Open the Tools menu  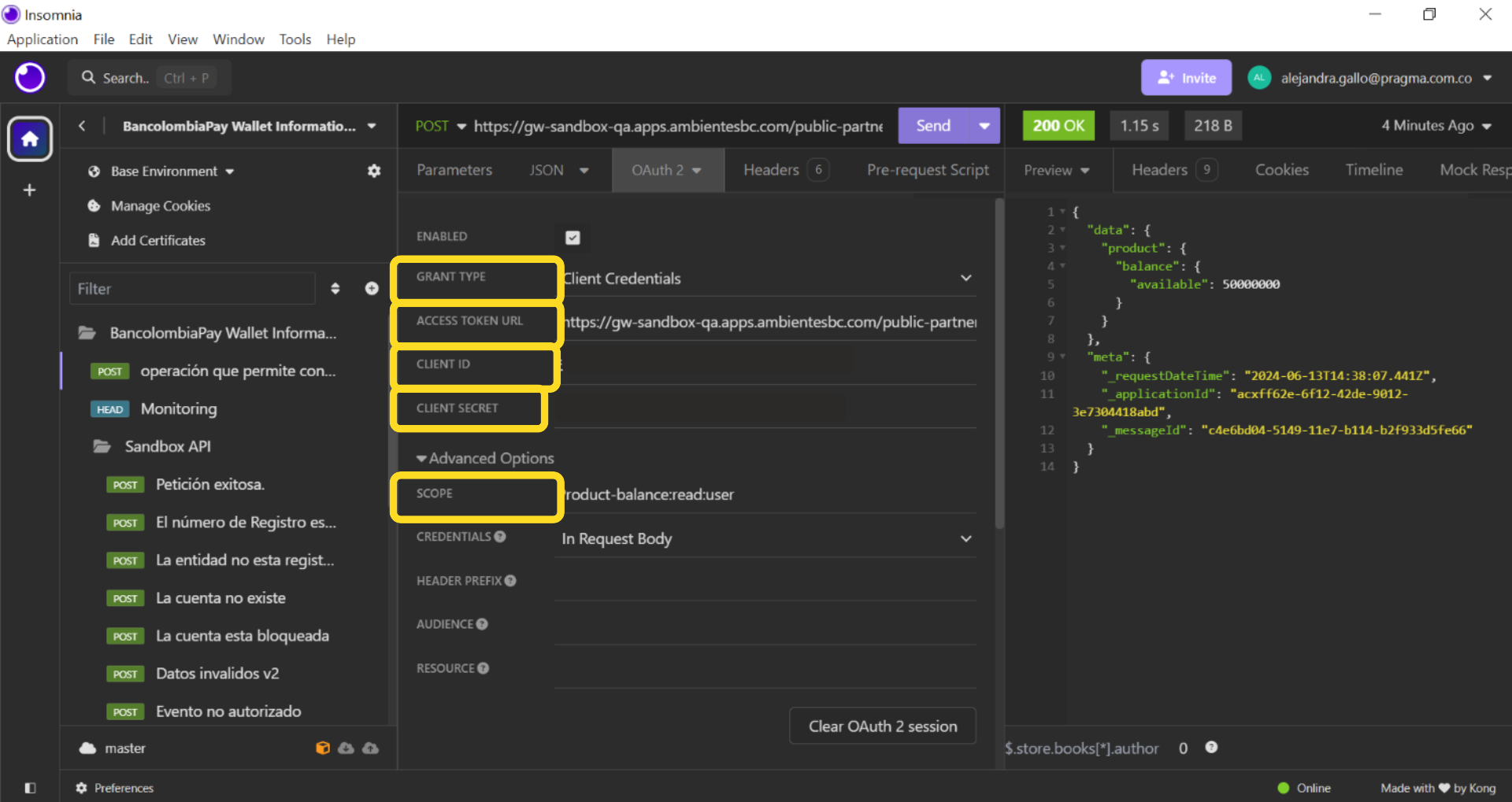click(295, 39)
